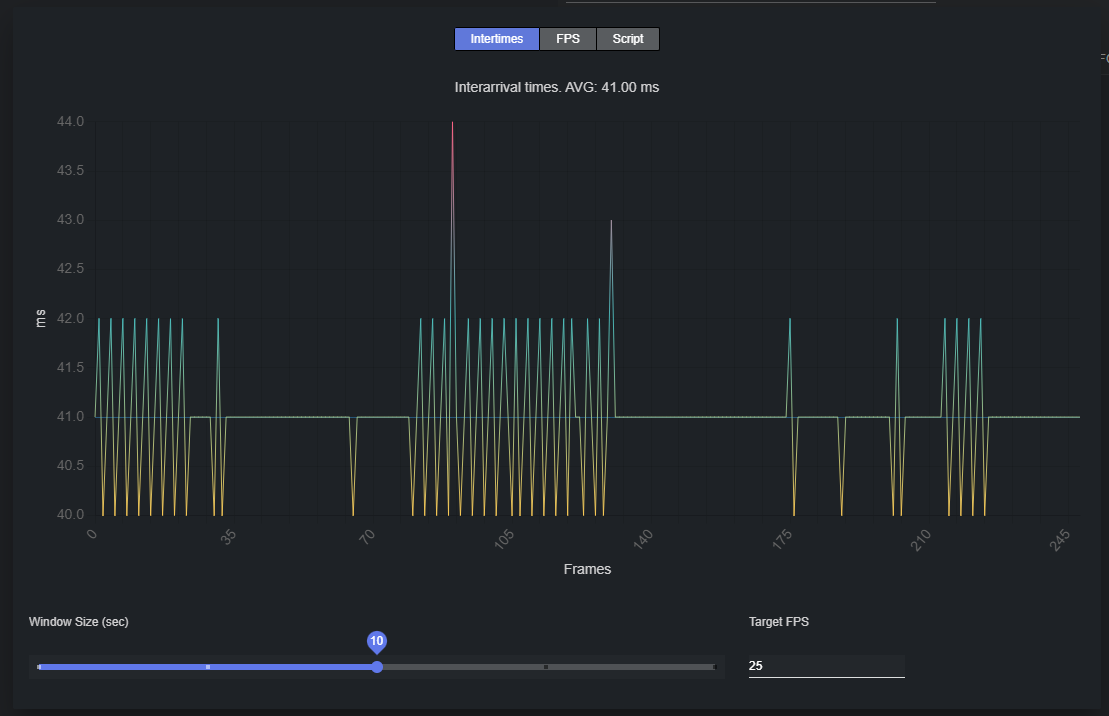Click the 43.0 ms peak on the chart
1109x716 pixels.
[611, 221]
